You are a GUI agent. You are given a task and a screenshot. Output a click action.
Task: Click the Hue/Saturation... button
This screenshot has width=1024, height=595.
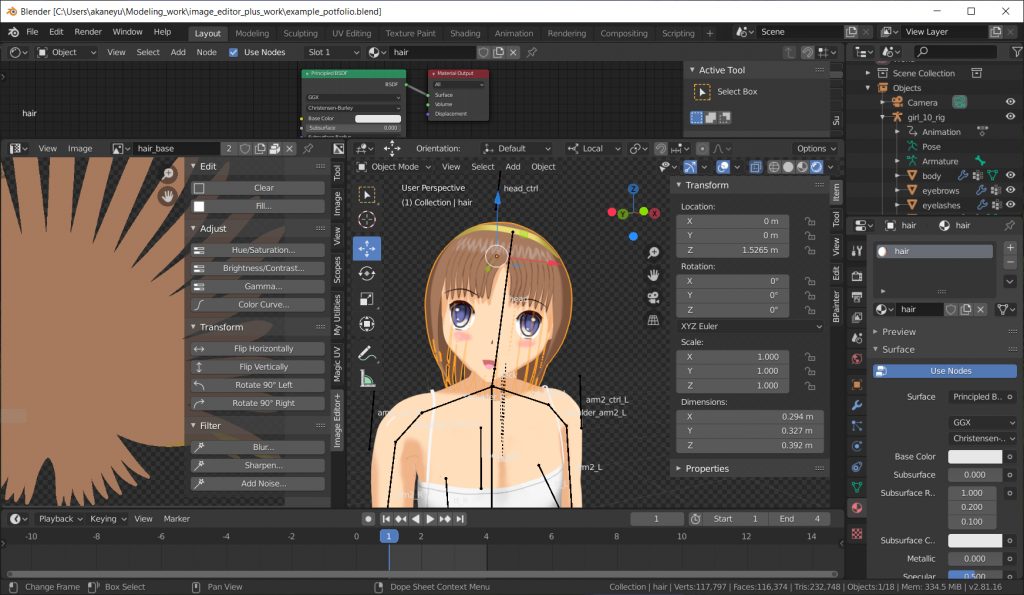pyautogui.click(x=258, y=250)
